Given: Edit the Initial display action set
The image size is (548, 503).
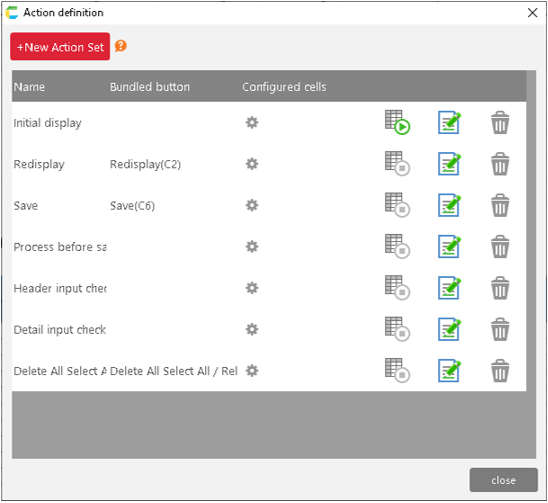Looking at the screenshot, I should point(449,122).
